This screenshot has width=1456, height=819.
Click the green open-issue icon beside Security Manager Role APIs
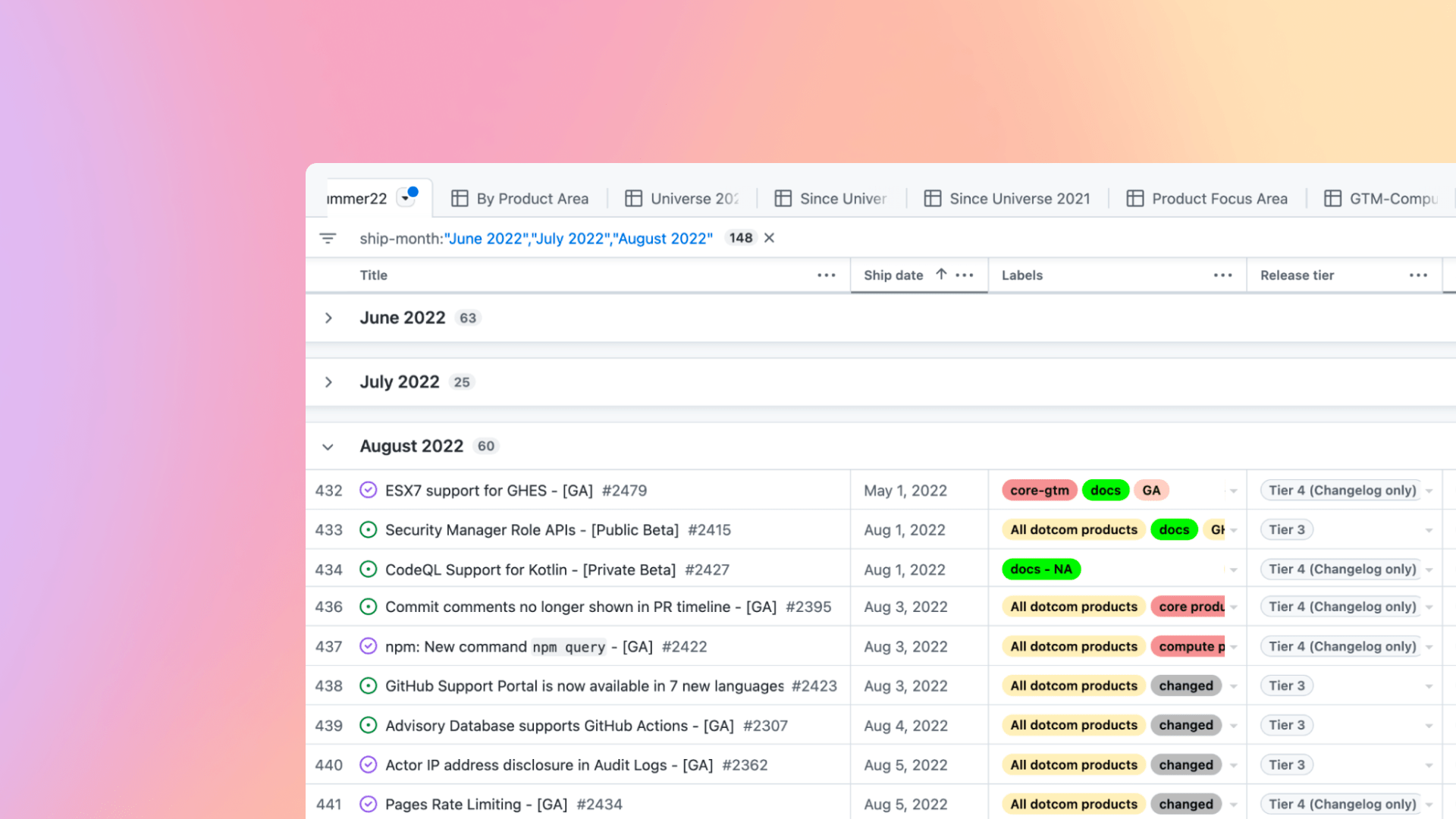[369, 529]
